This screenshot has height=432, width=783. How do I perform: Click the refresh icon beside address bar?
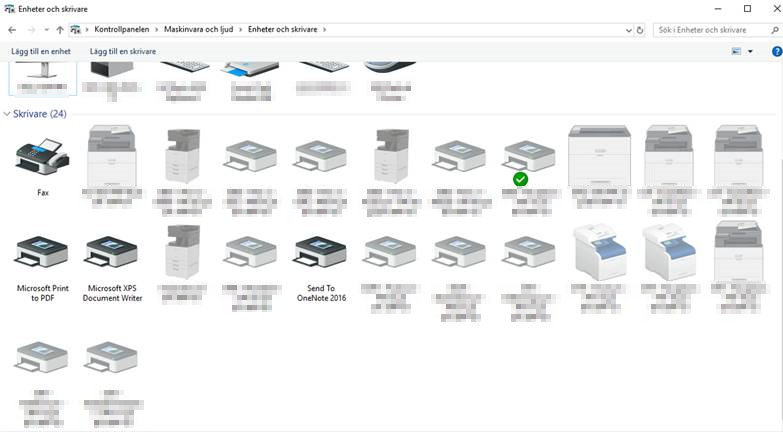(640, 30)
